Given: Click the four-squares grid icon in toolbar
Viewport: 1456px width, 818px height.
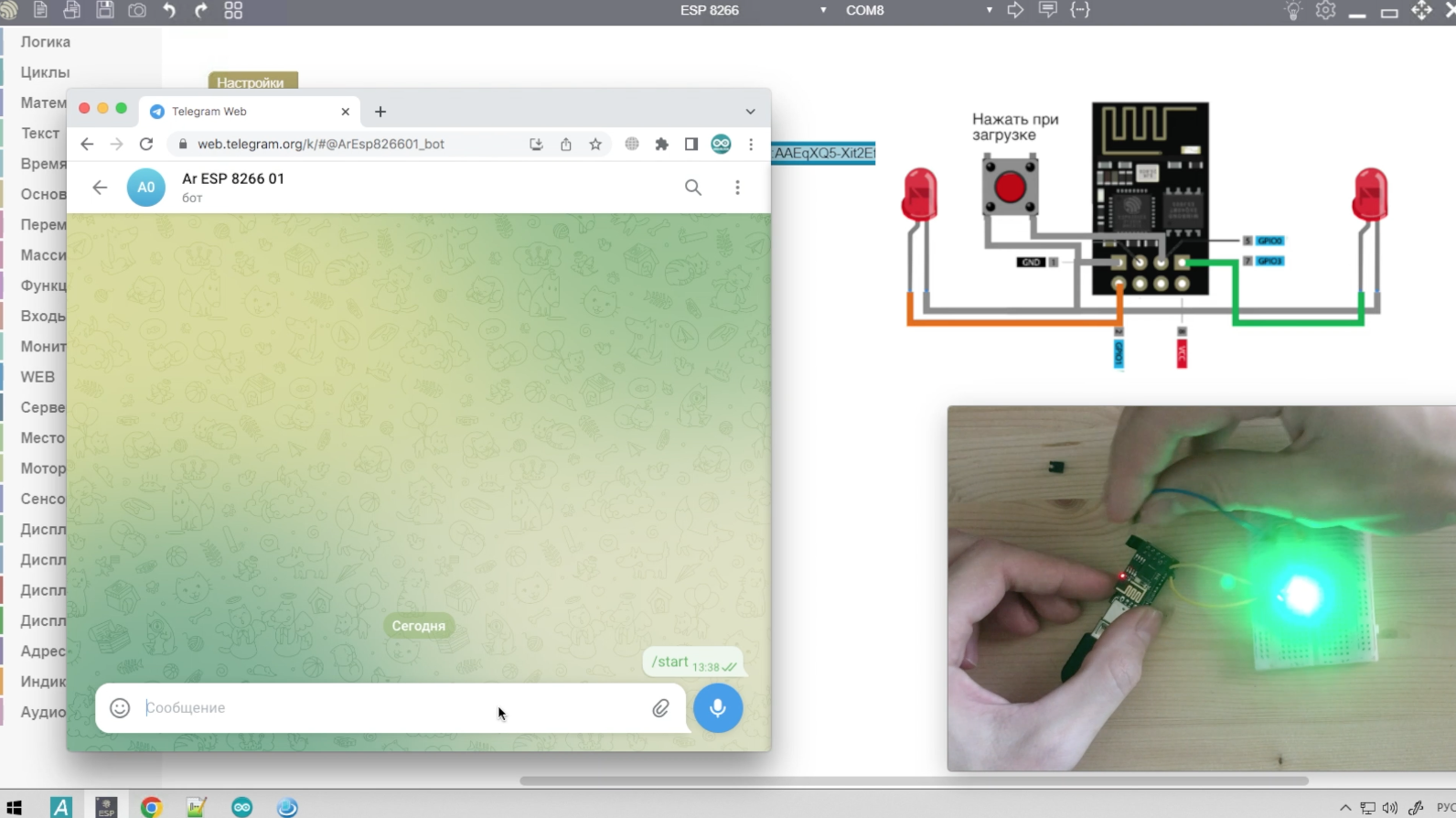Looking at the screenshot, I should [233, 10].
